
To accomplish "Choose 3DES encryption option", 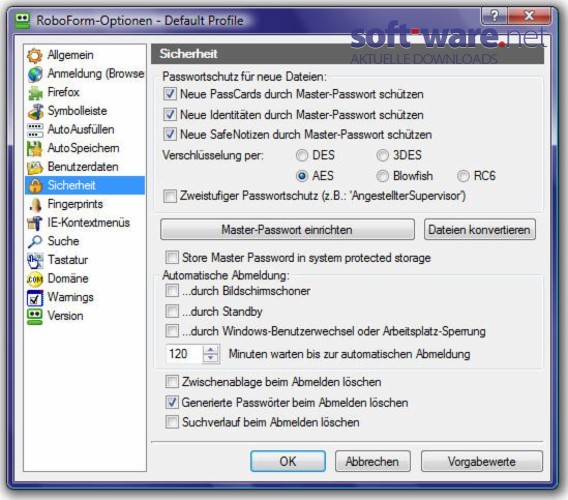I will [382, 155].
